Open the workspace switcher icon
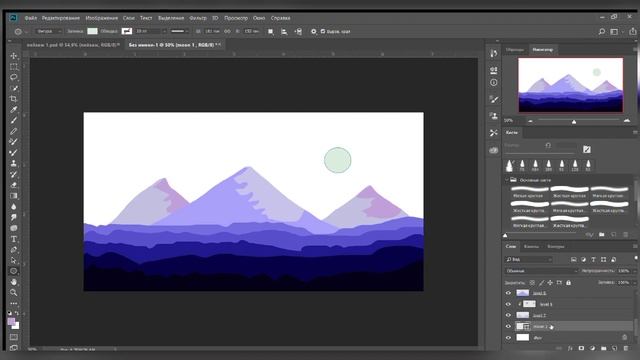 point(614,31)
